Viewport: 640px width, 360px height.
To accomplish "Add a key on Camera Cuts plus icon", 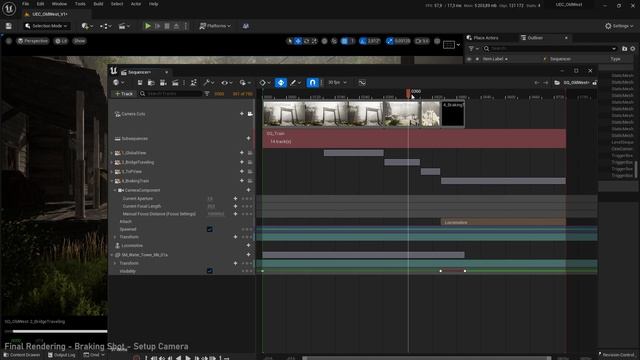I will tap(242, 114).
